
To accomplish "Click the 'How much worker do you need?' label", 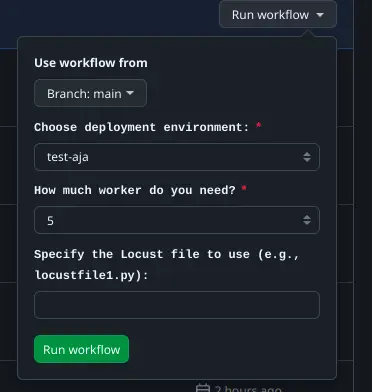I will (x=135, y=190).
